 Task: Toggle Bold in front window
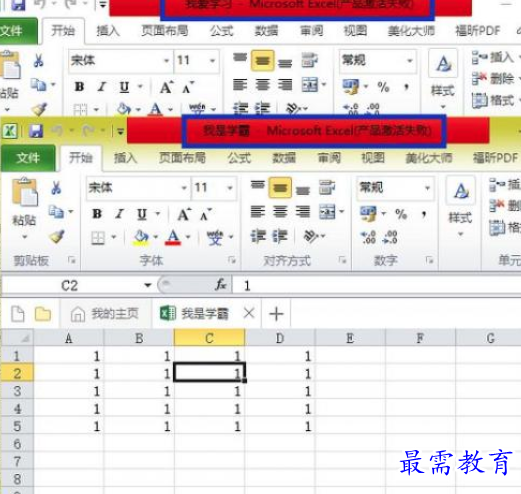tap(97, 214)
